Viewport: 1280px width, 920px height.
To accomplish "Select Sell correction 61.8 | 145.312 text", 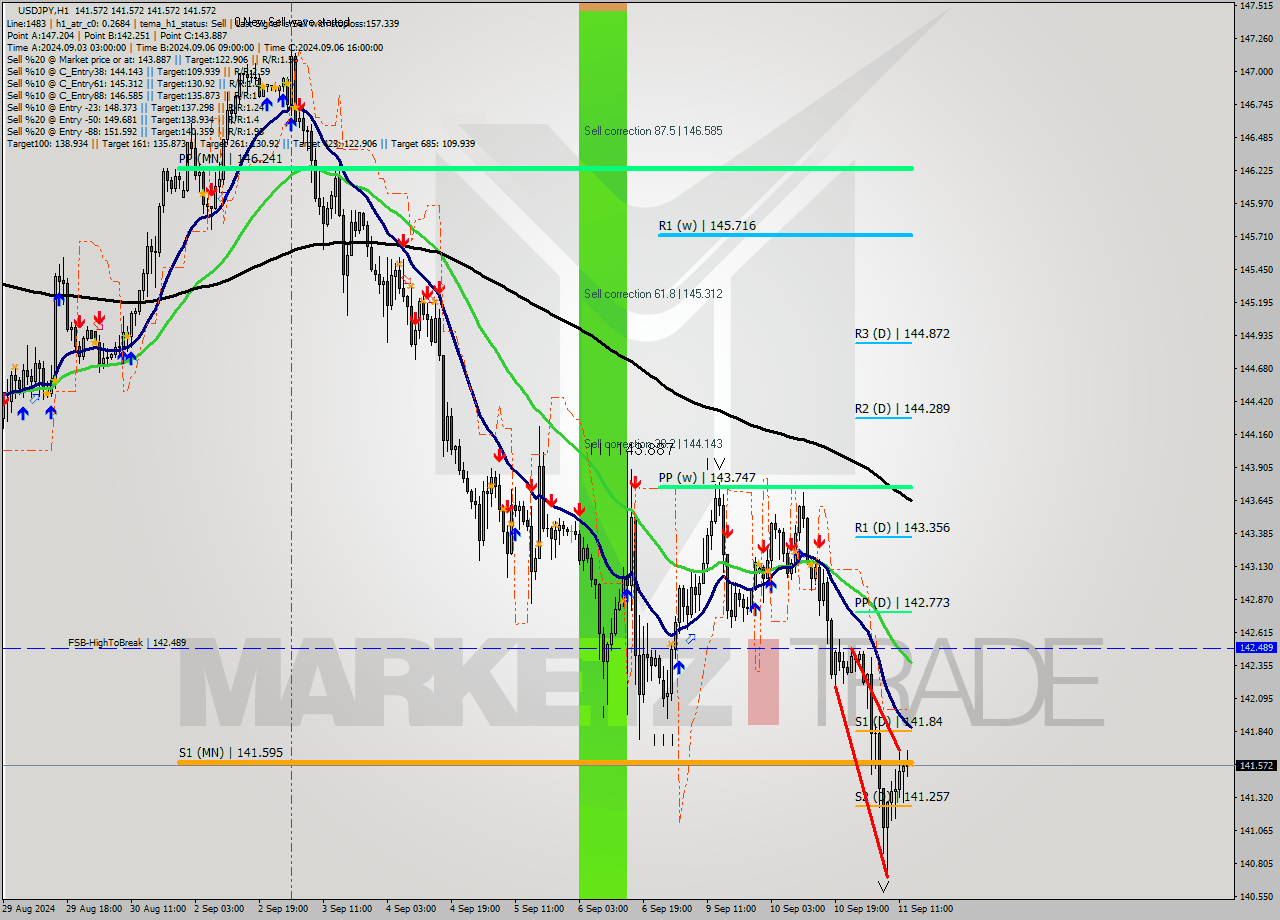I will point(653,294).
